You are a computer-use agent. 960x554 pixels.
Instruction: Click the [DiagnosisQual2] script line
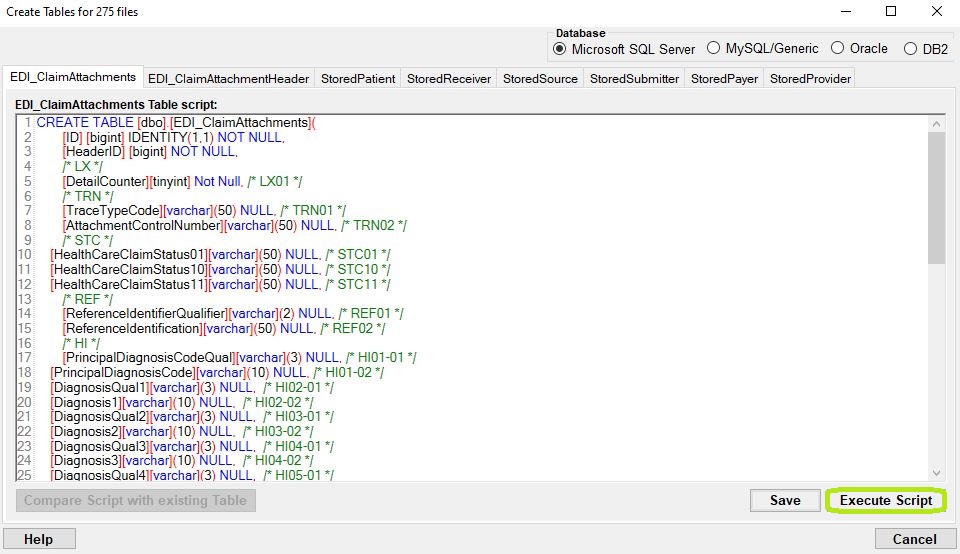point(193,417)
